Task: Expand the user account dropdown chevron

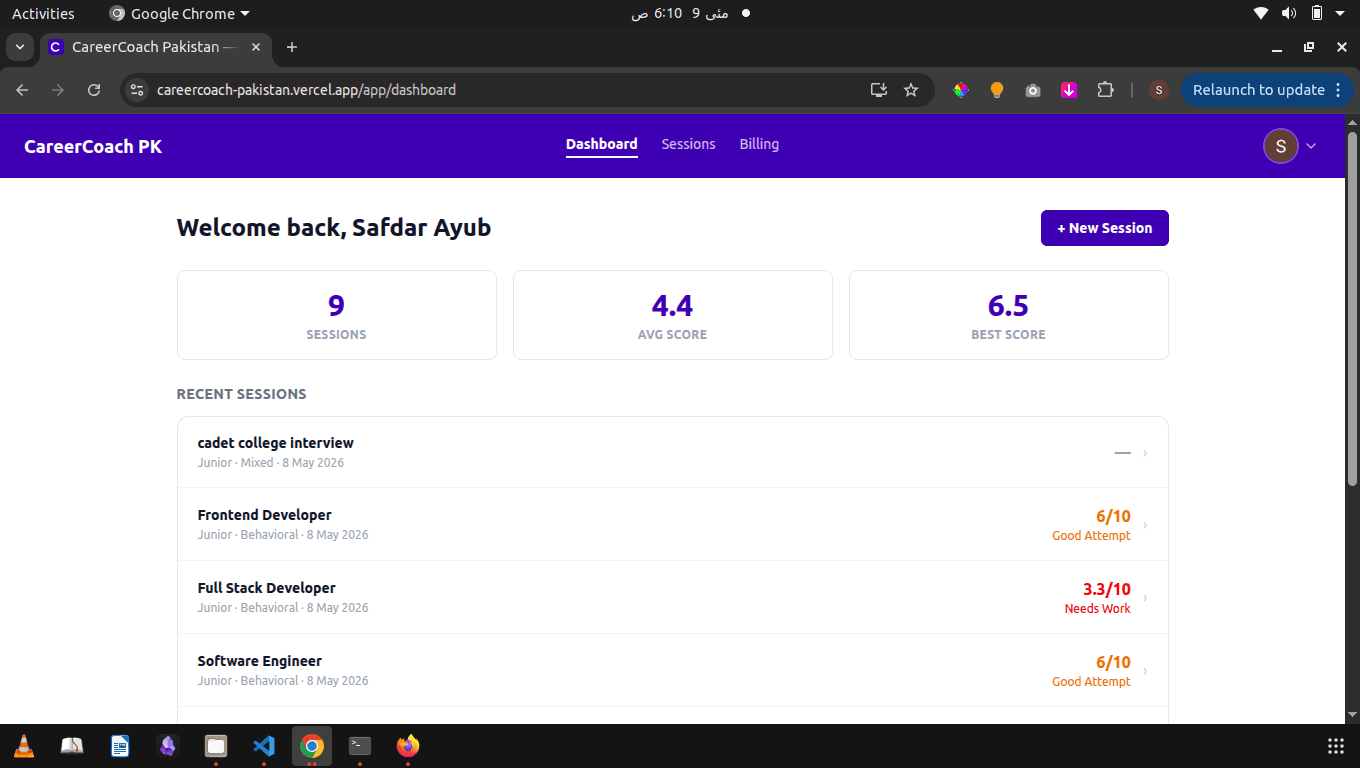Action: tap(1311, 146)
